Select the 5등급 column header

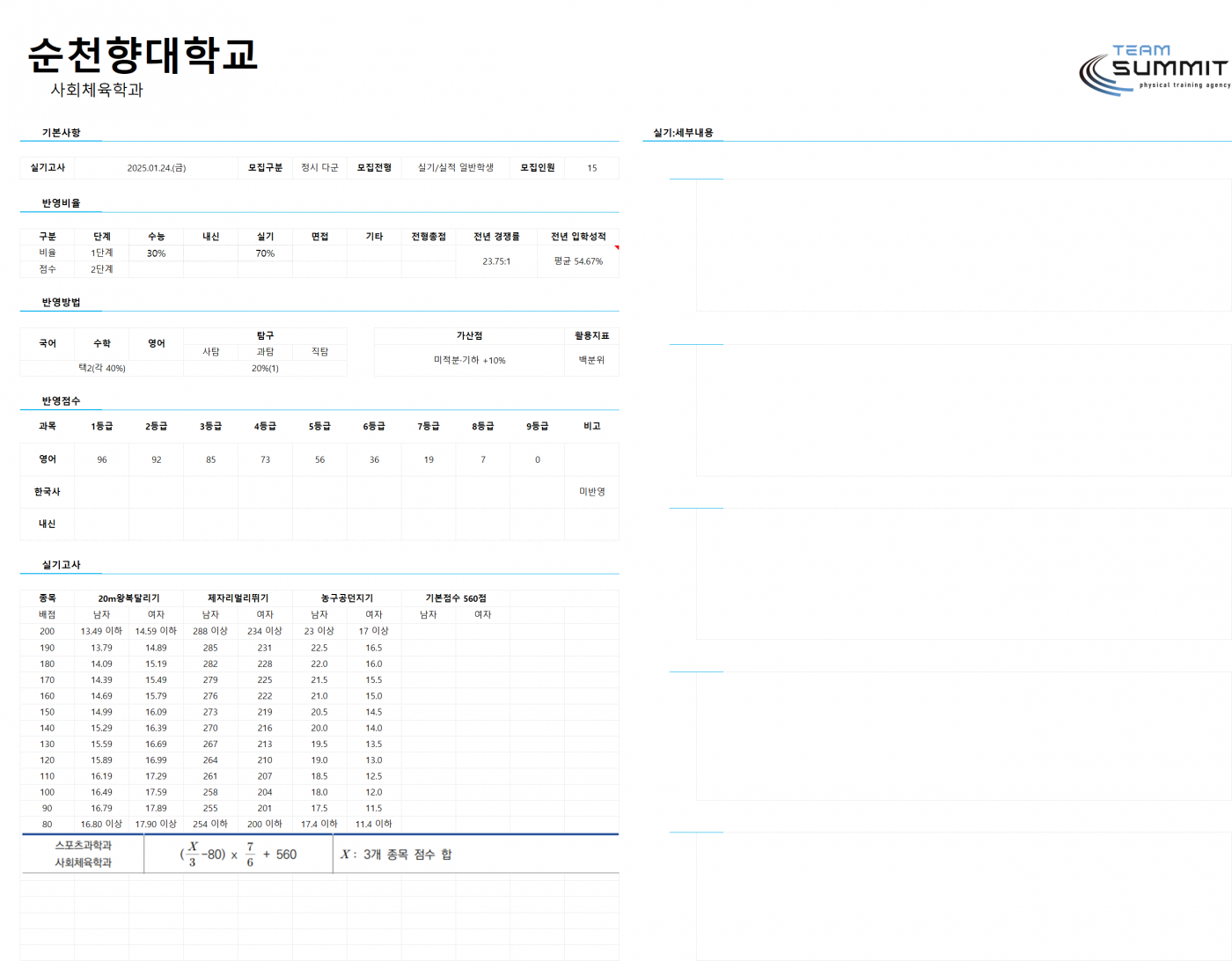[x=319, y=427]
